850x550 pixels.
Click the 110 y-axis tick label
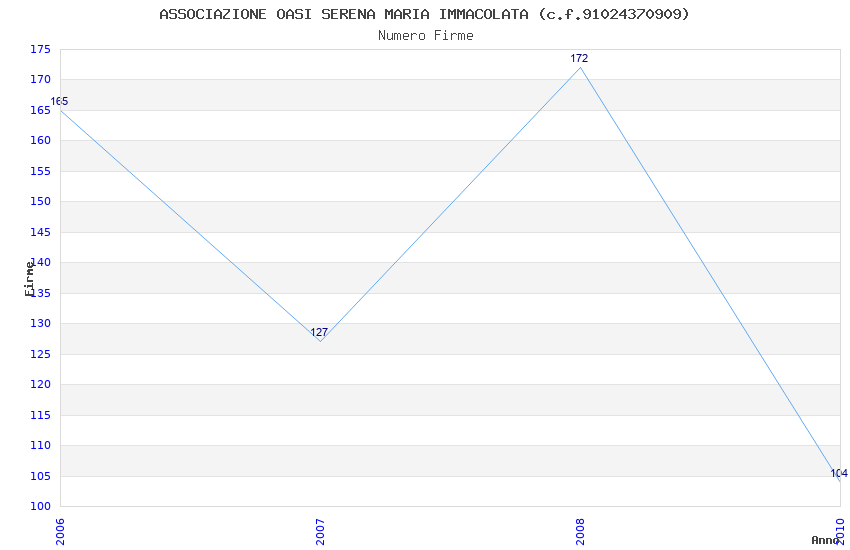pos(40,445)
